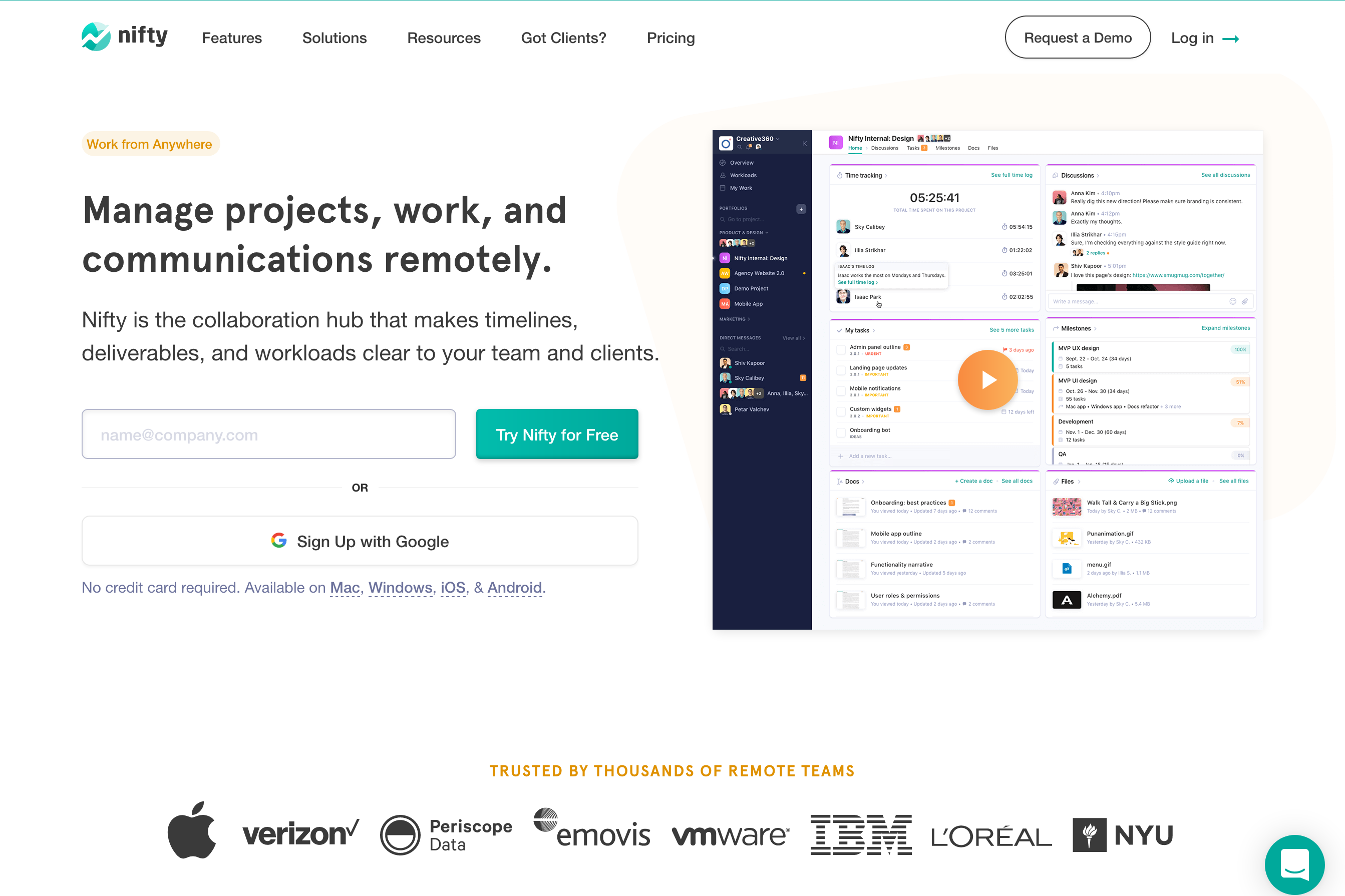
Task: Click See full time log link
Action: click(x=1011, y=175)
